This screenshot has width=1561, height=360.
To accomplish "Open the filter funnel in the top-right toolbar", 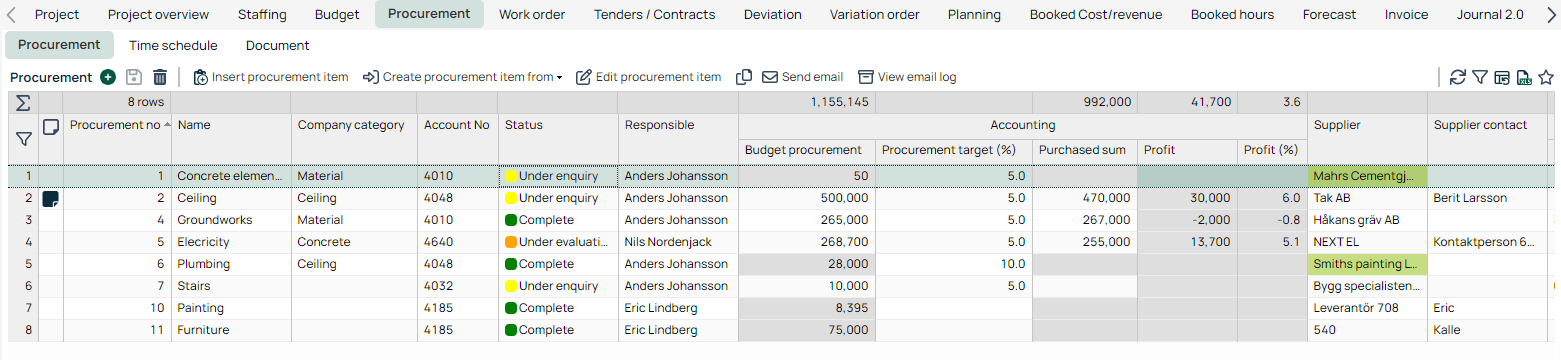I will click(1480, 77).
